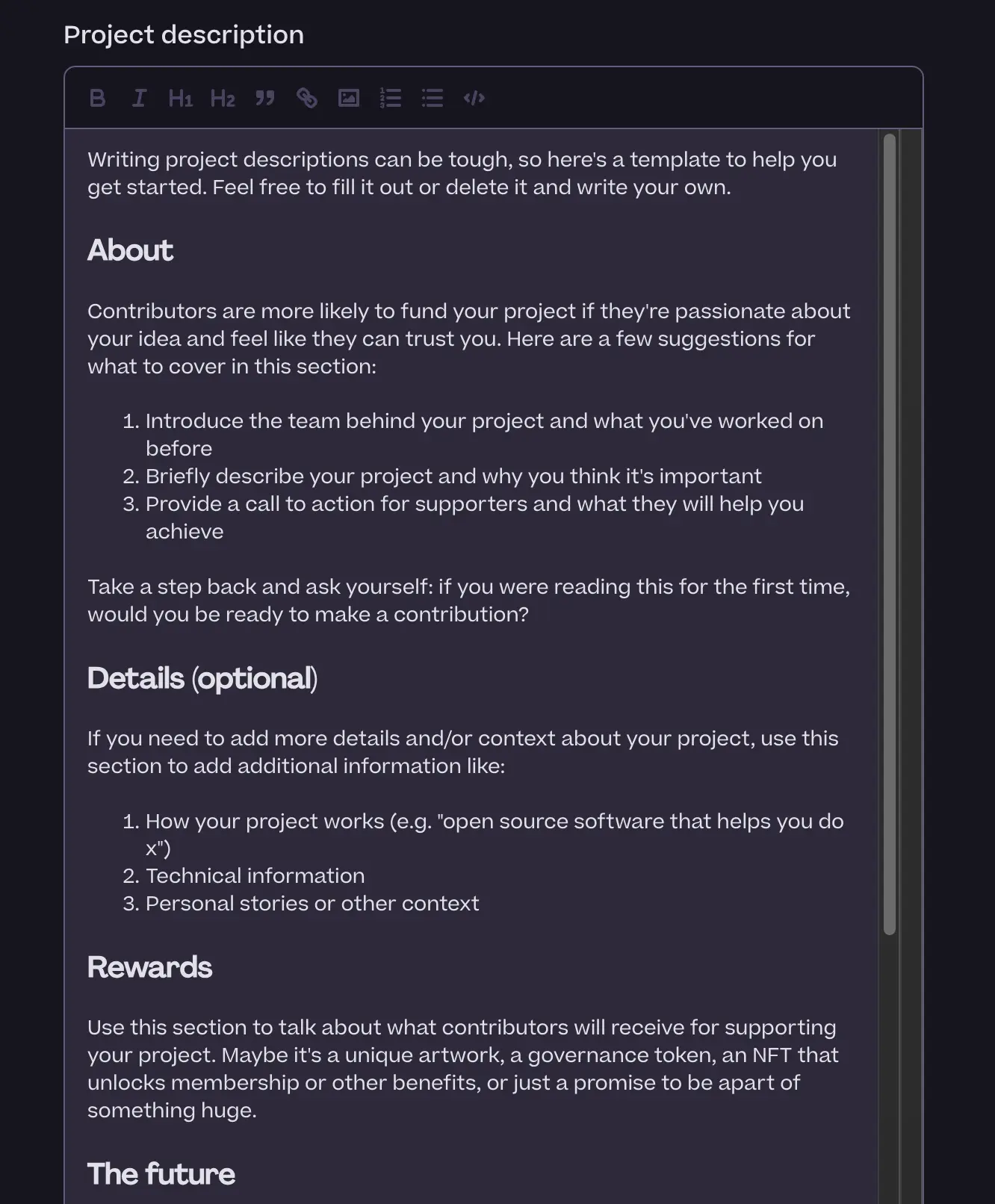995x1204 pixels.
Task: Apply Heading 2 style
Action: coord(222,98)
